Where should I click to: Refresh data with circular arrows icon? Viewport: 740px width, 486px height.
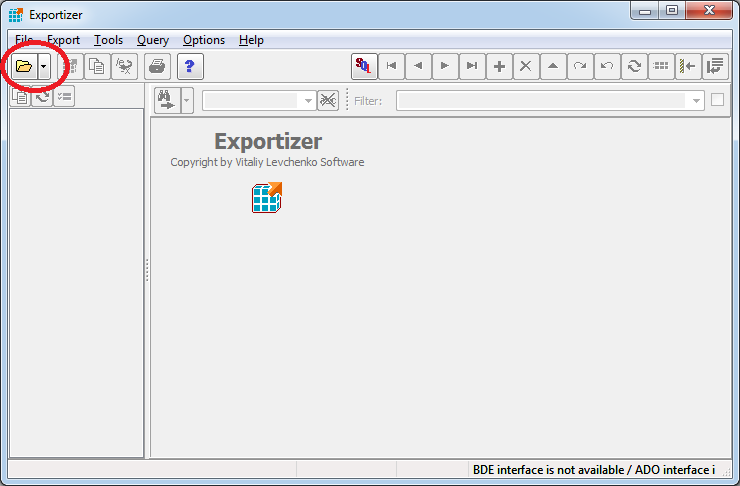coord(634,67)
